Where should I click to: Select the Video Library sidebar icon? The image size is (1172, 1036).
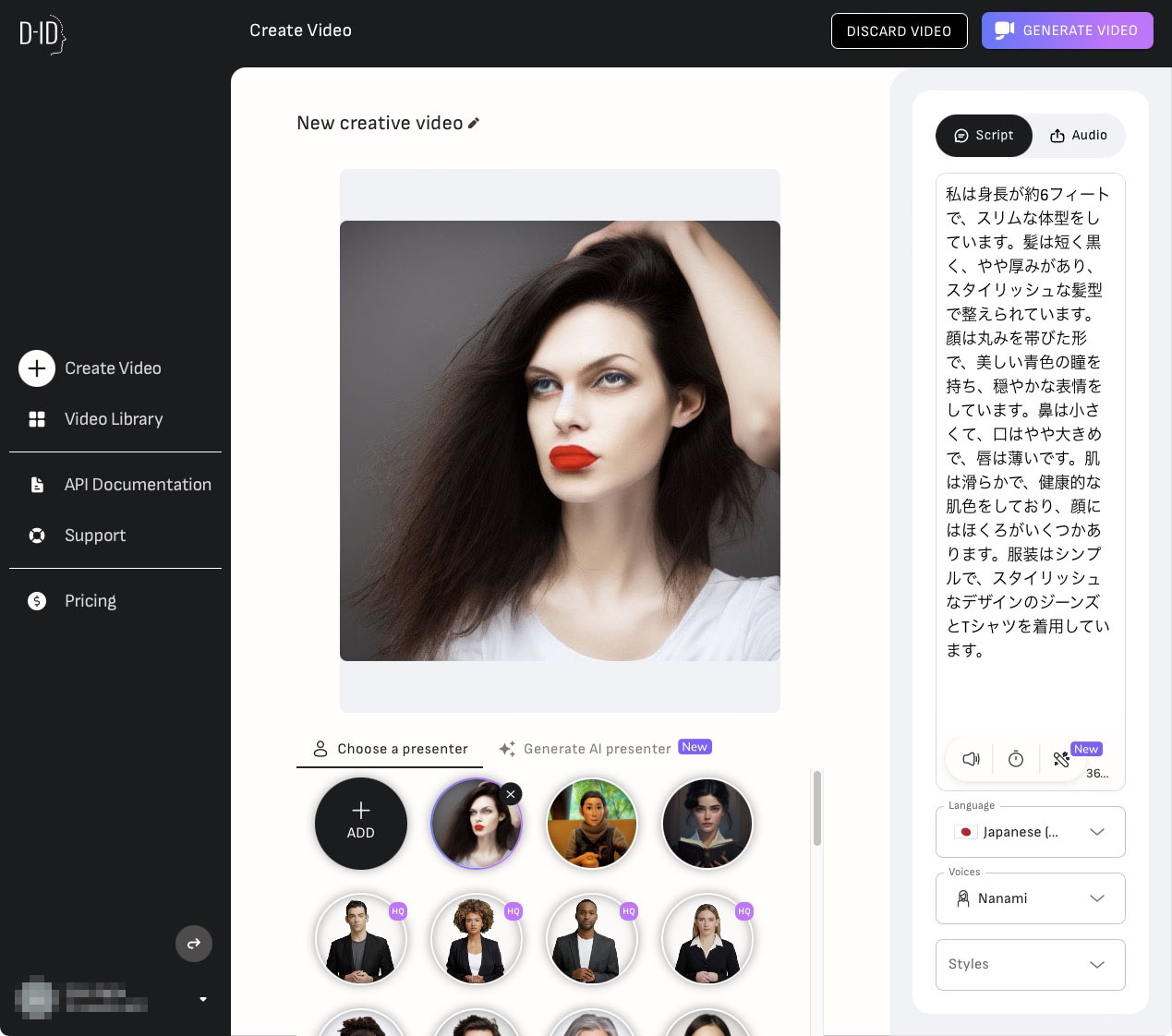pyautogui.click(x=37, y=418)
